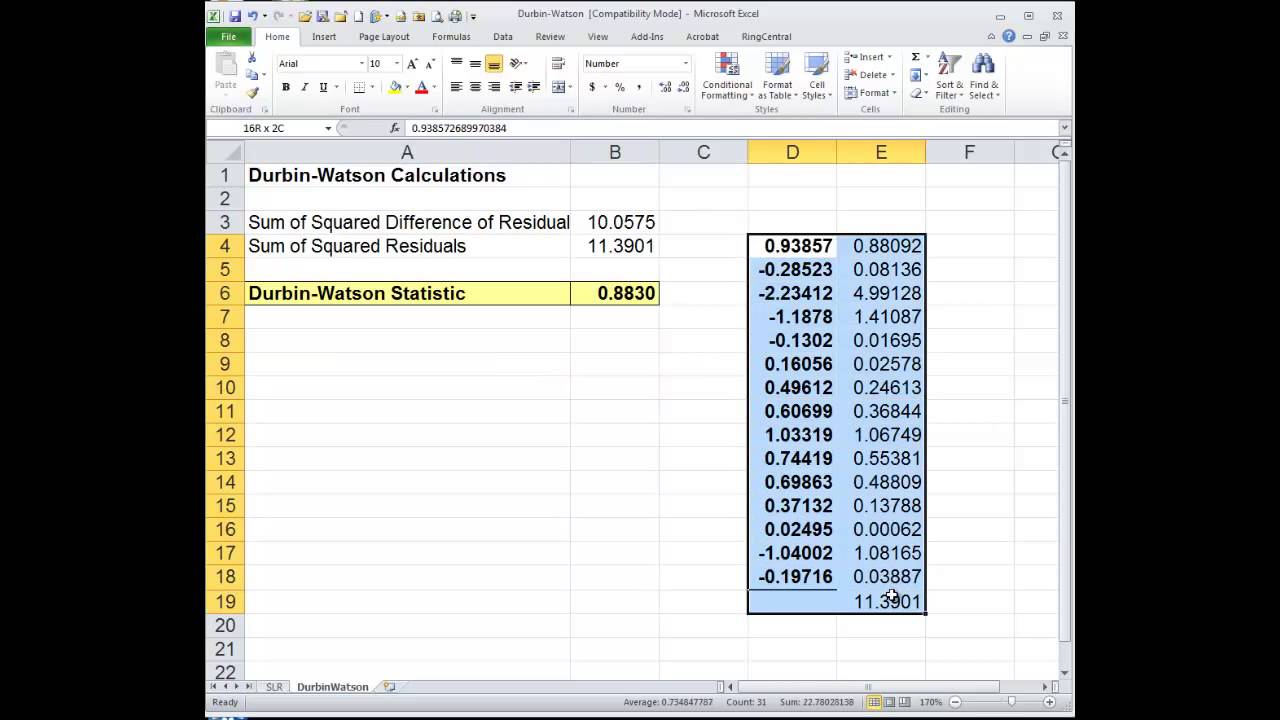Open Sort & Filter menu
Image resolution: width=1280 pixels, height=720 pixels.
pos(949,76)
